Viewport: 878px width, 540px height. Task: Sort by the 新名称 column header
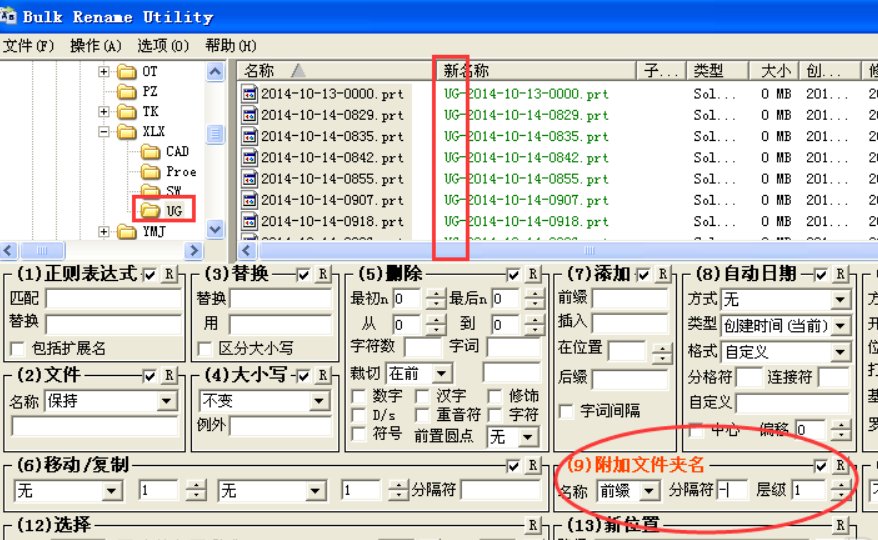pos(536,71)
